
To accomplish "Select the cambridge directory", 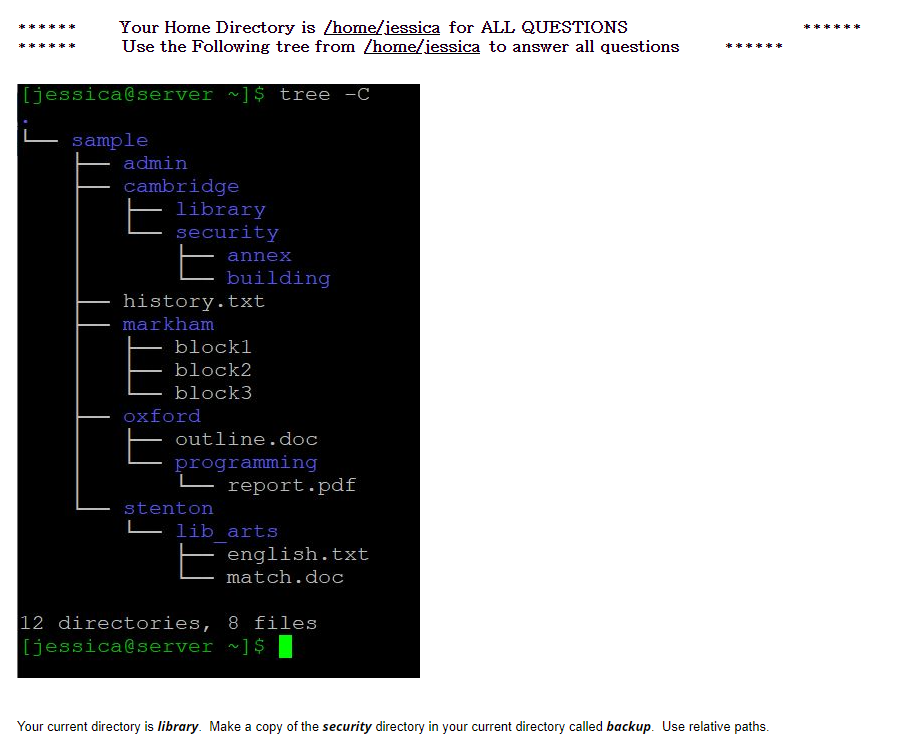I will click(181, 186).
